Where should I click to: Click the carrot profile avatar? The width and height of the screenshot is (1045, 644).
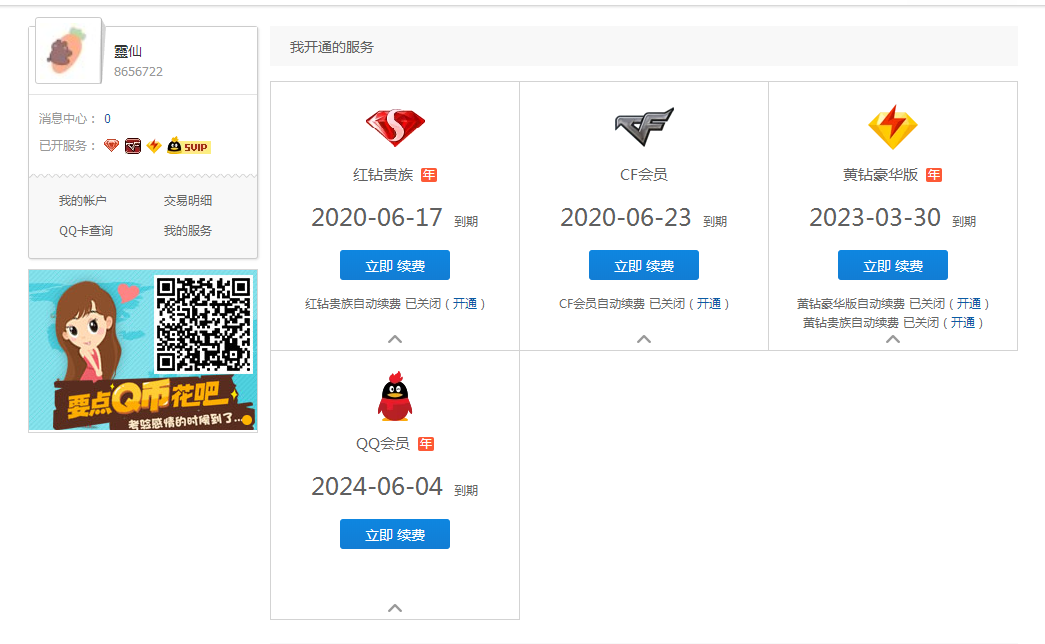click(x=68, y=51)
